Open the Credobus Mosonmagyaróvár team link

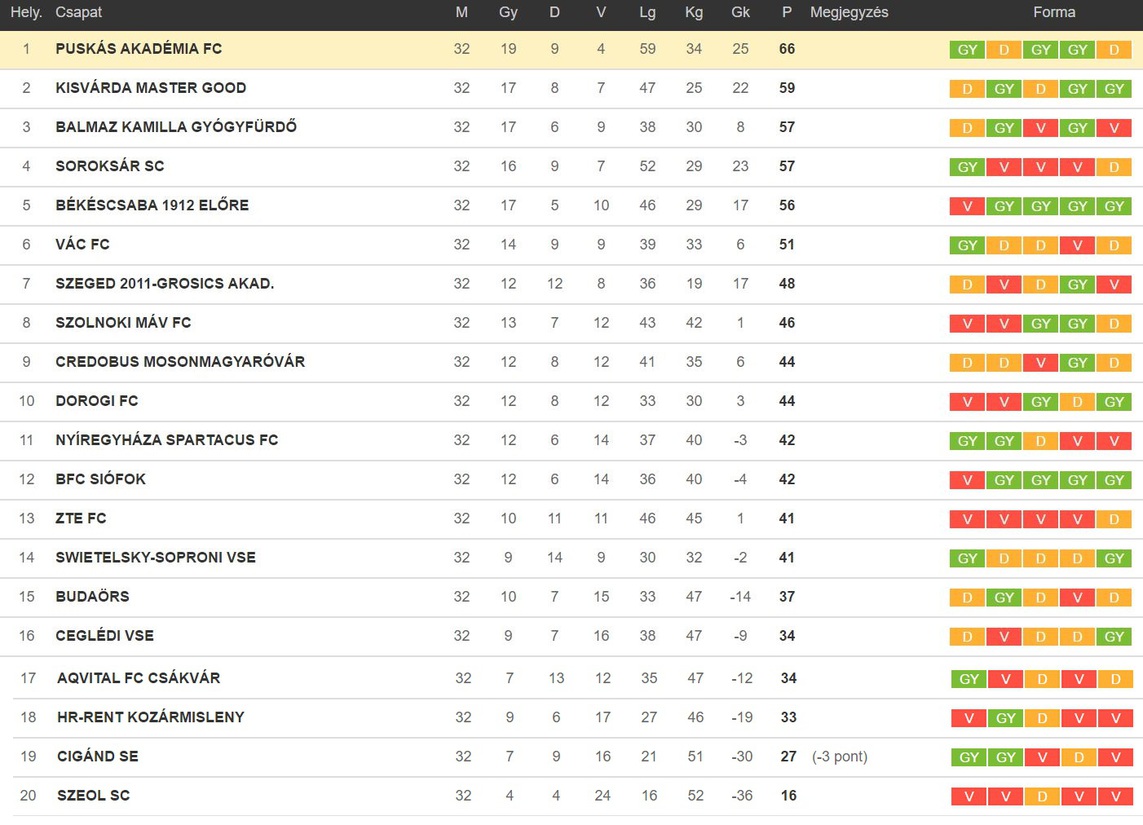click(x=180, y=362)
